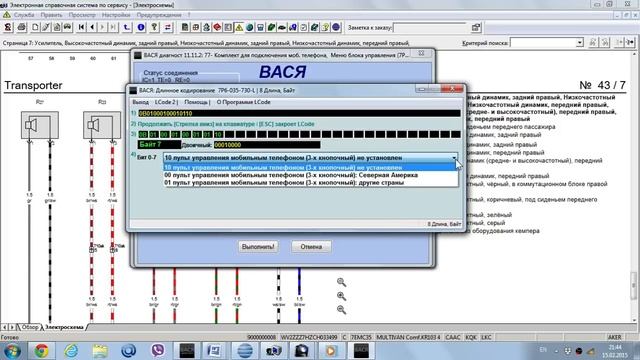Open the Просмотр menu
This screenshot has width=640, height=360.
[x=82, y=15]
